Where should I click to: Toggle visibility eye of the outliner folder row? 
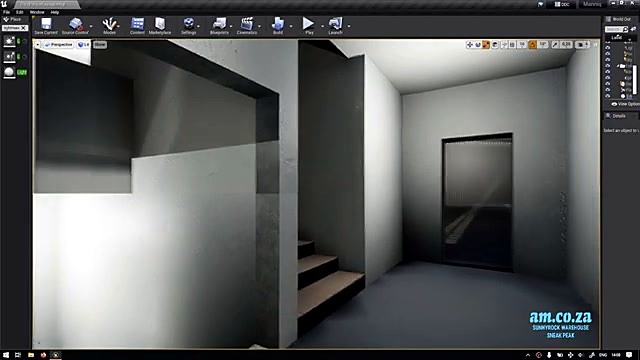pos(608,66)
